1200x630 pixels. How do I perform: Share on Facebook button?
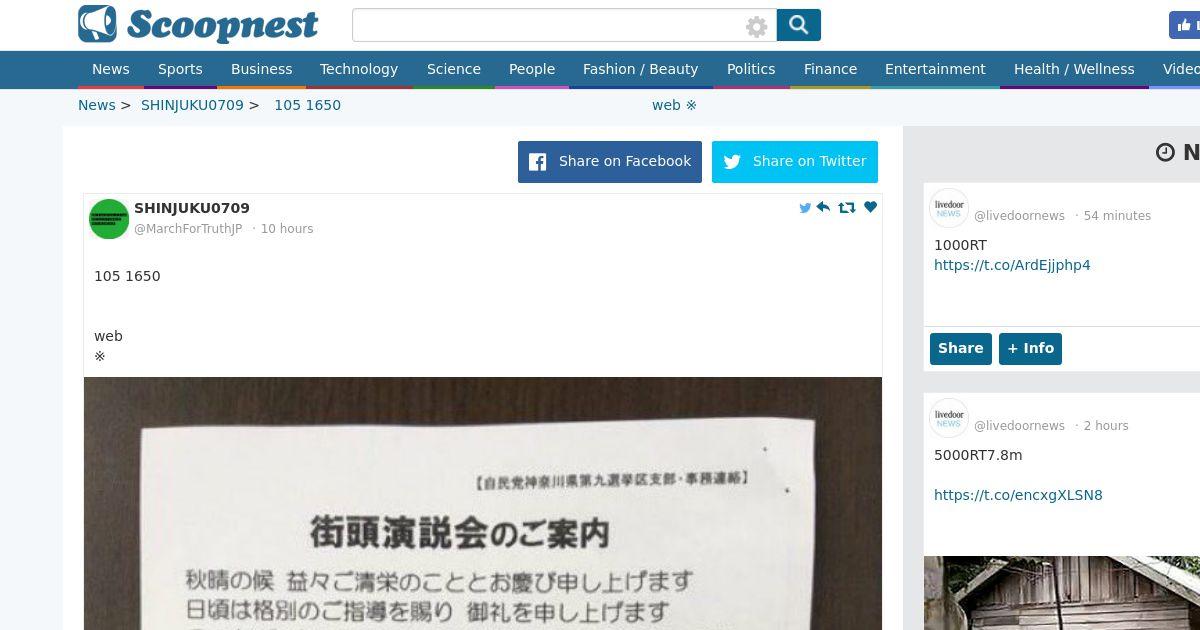(610, 162)
